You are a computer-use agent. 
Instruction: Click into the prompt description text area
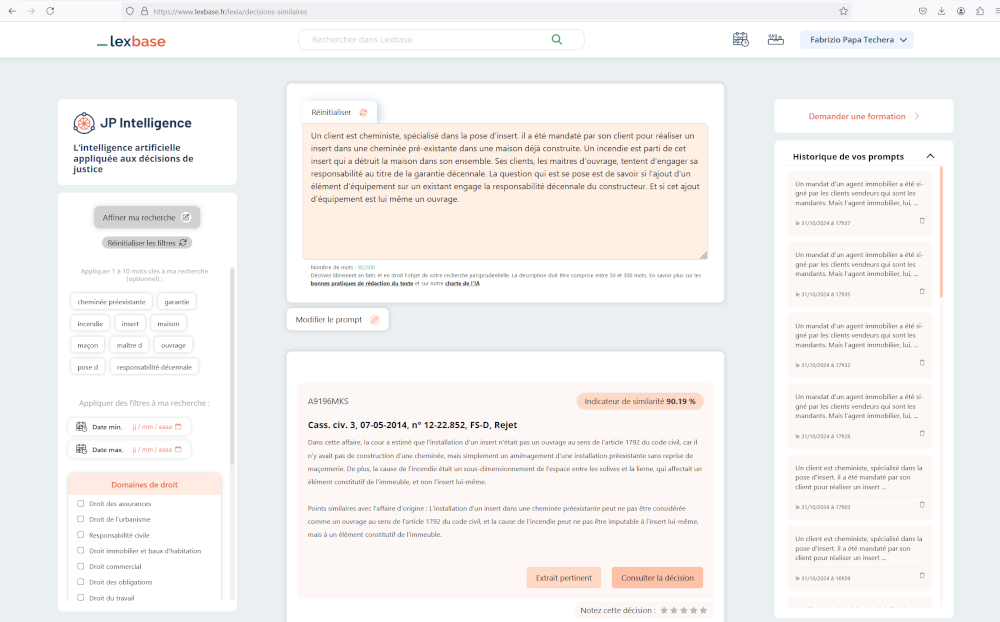(505, 191)
